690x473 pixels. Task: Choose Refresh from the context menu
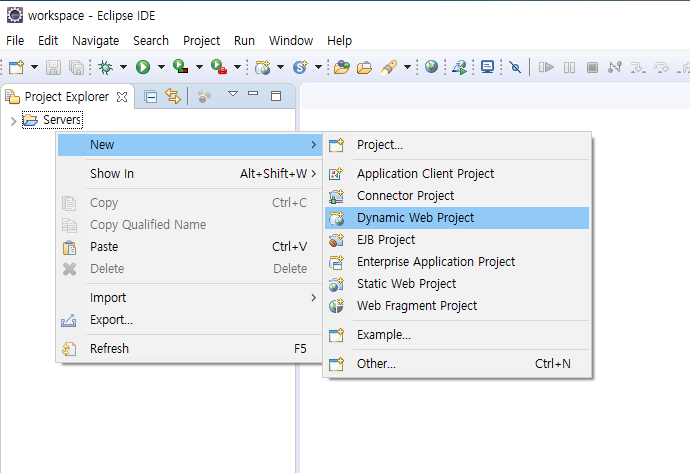(x=190, y=349)
